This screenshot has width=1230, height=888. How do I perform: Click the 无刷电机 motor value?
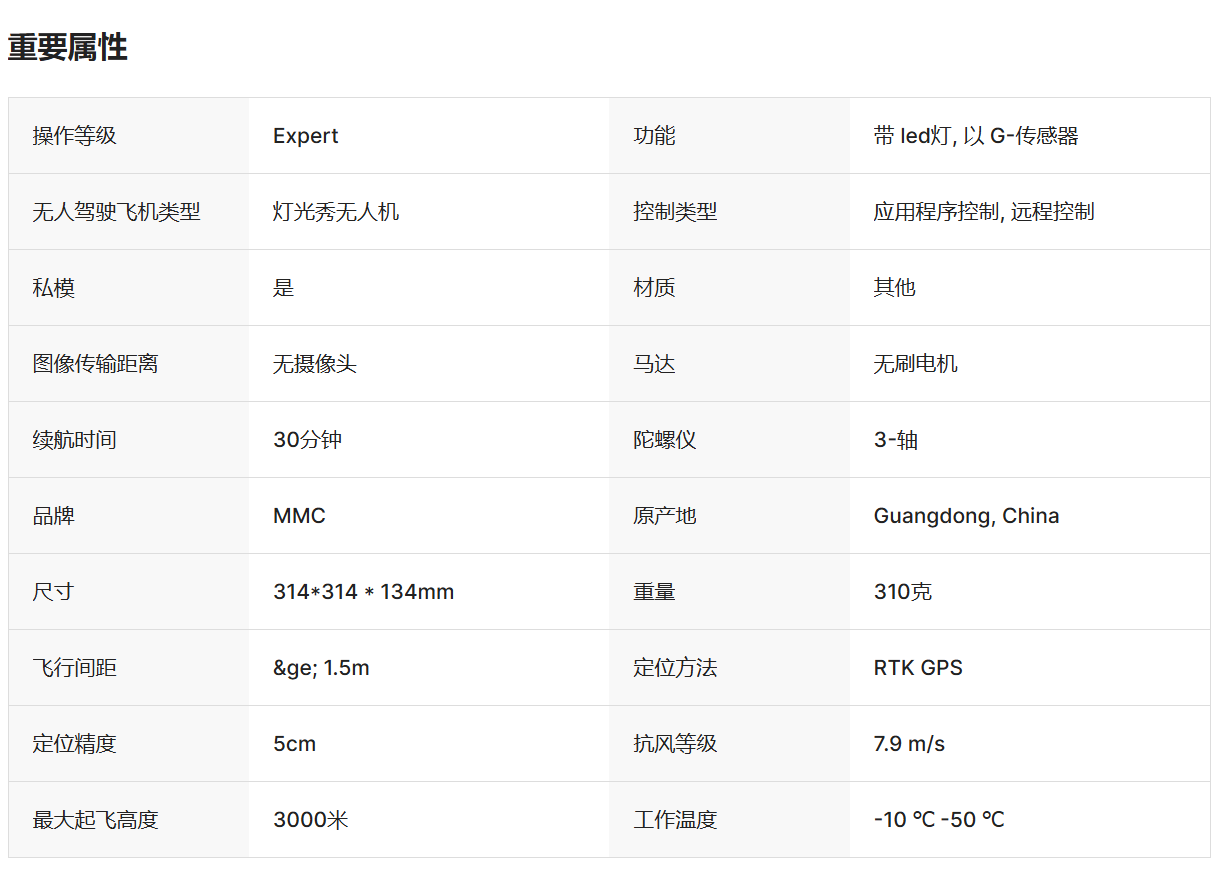pos(916,364)
